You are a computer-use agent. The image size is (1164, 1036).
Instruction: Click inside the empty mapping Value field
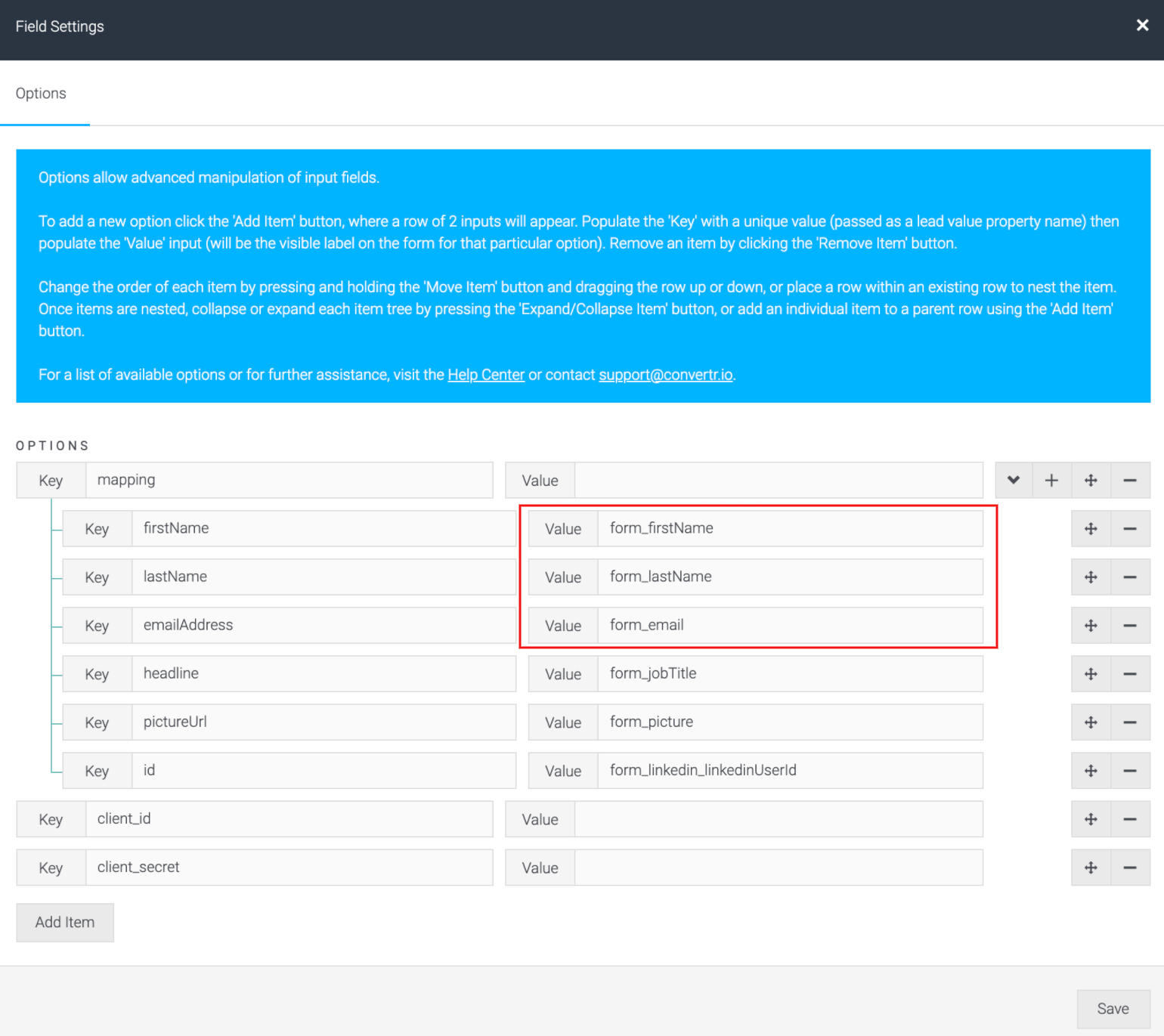coord(779,480)
